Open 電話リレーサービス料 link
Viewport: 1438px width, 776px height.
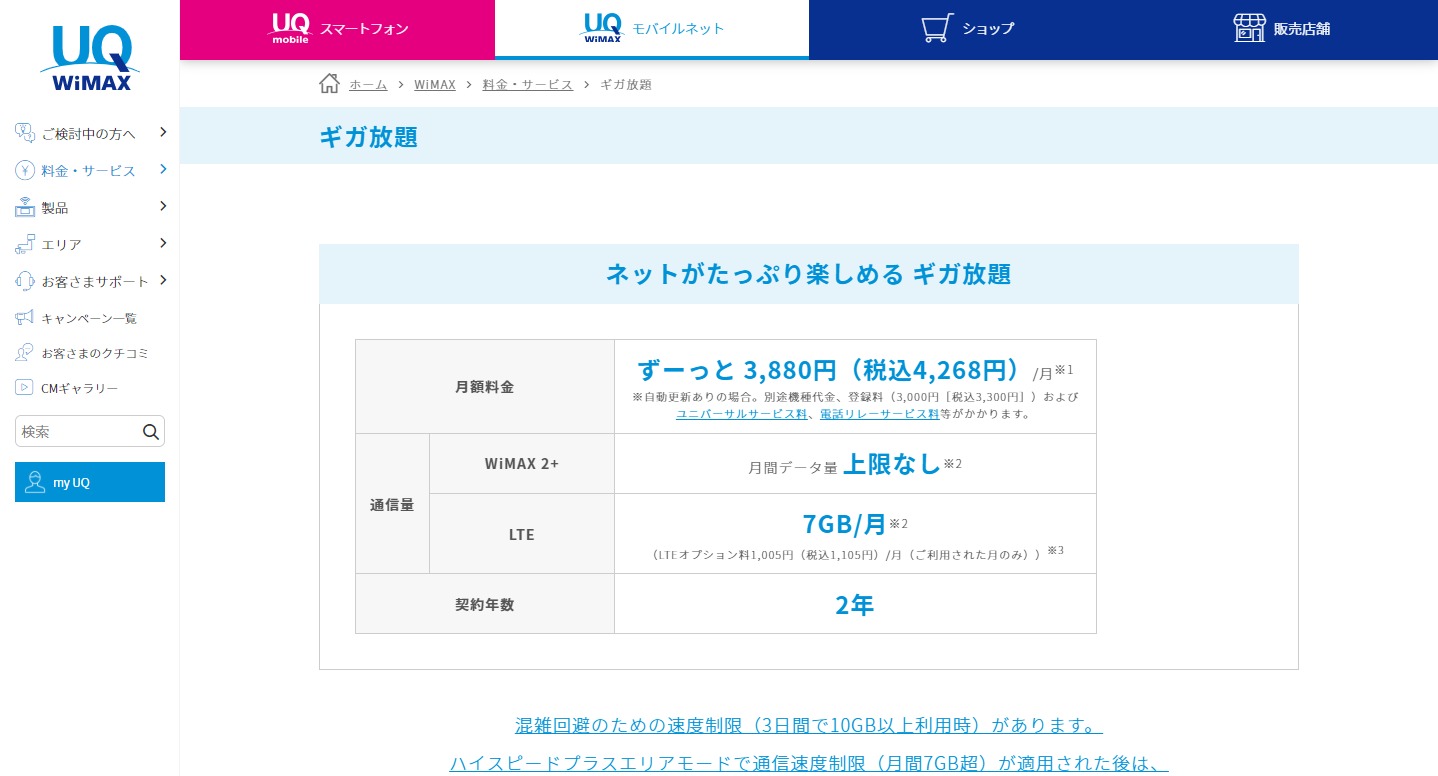pyautogui.click(x=880, y=413)
